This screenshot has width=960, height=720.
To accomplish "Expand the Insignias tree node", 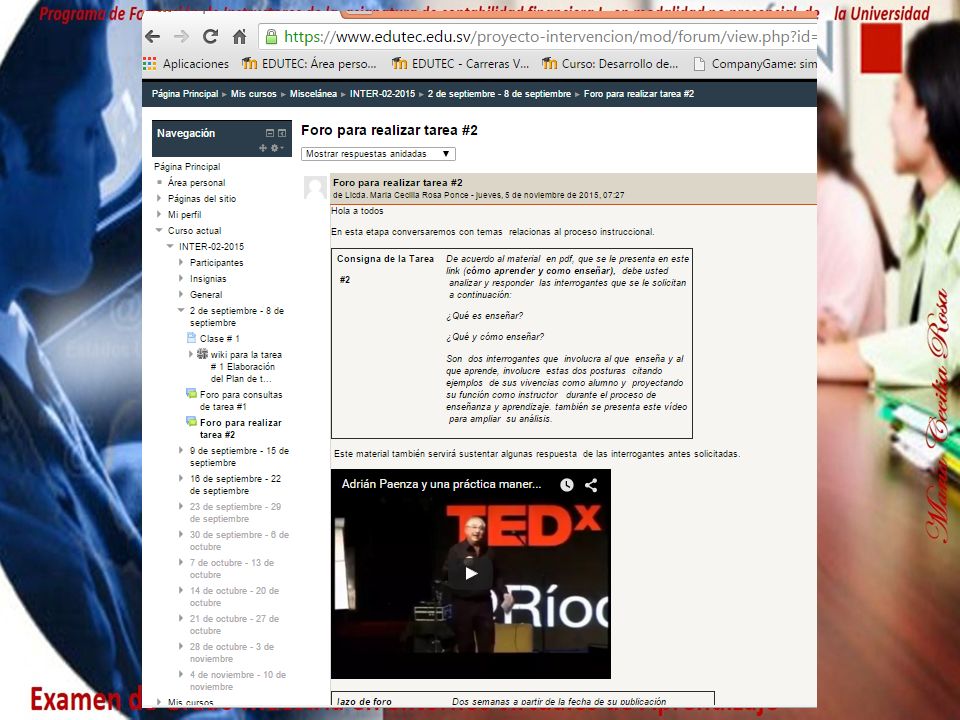I will 181,278.
